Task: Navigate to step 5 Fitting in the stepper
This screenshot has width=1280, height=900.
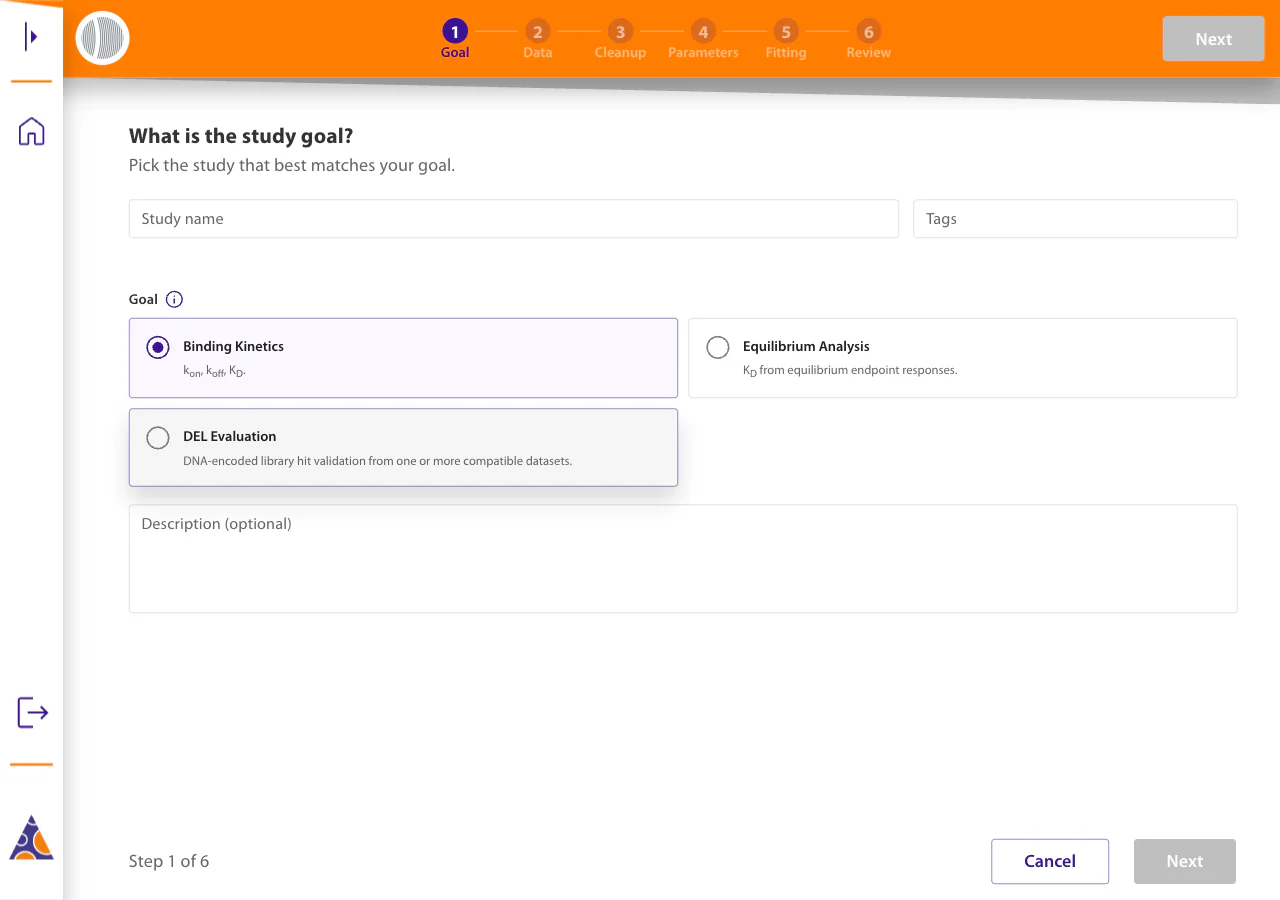Action: [786, 39]
